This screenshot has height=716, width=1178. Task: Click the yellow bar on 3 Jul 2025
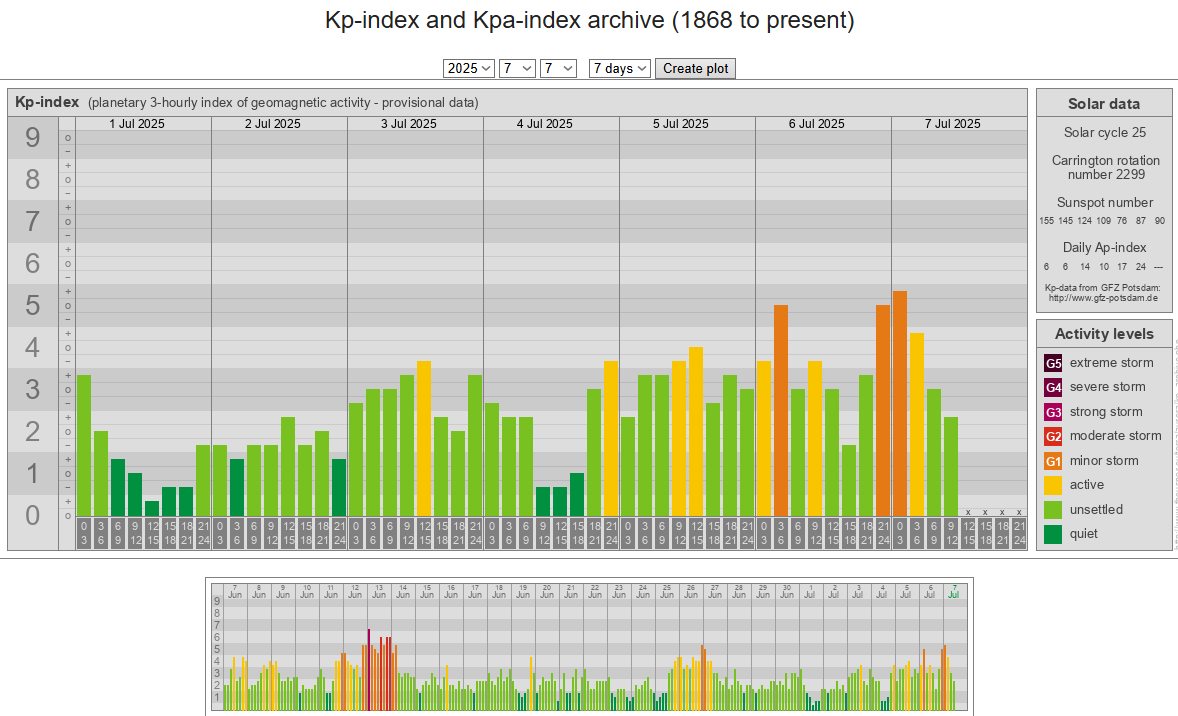click(x=424, y=439)
